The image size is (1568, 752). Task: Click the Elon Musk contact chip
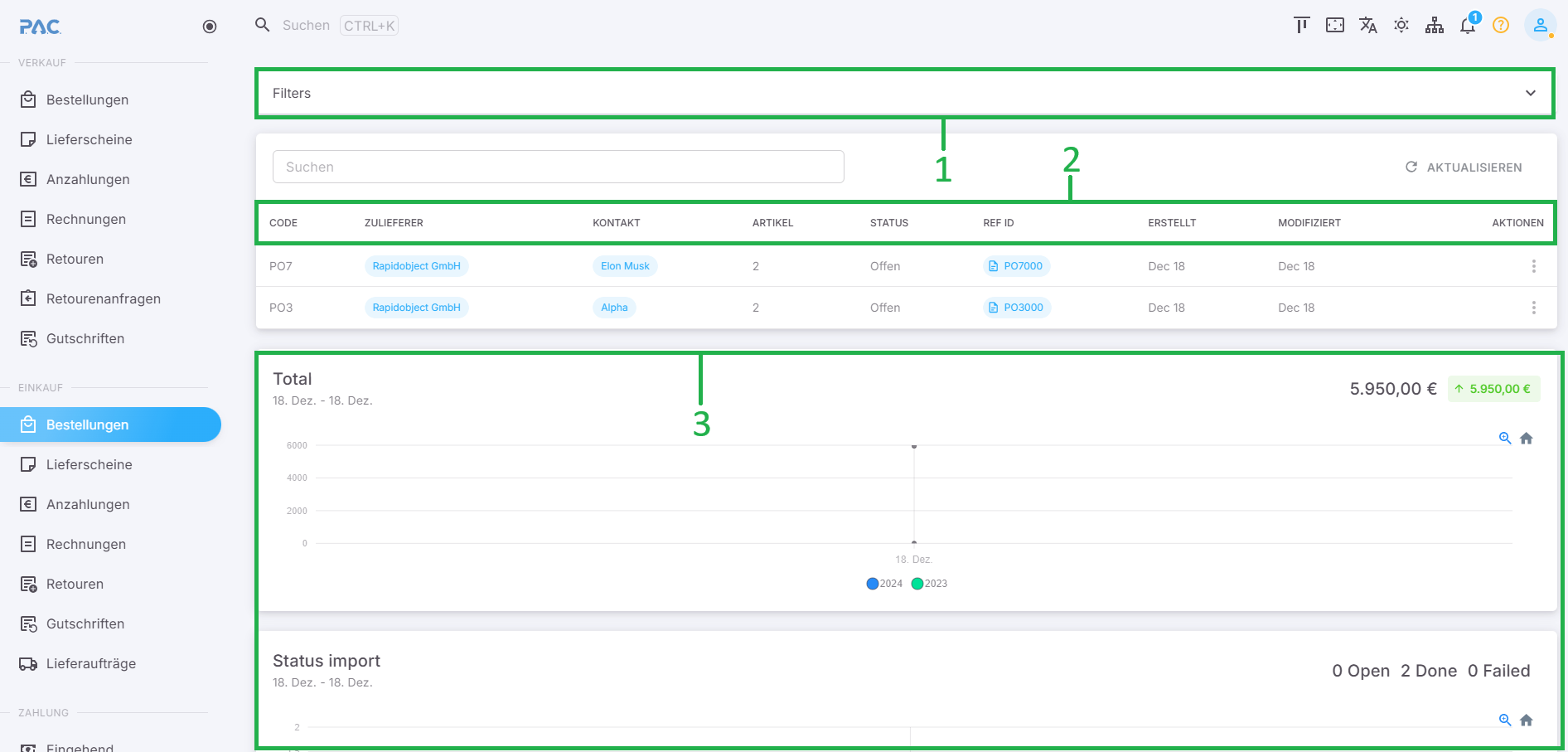625,266
